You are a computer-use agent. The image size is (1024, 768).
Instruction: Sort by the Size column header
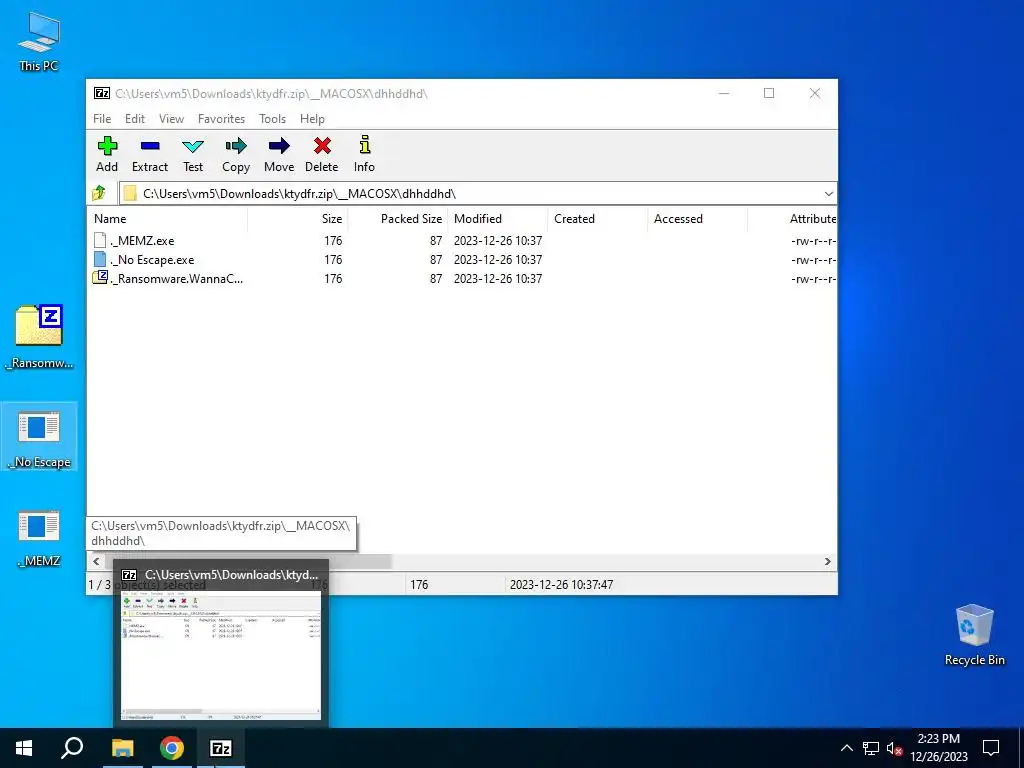(x=298, y=219)
